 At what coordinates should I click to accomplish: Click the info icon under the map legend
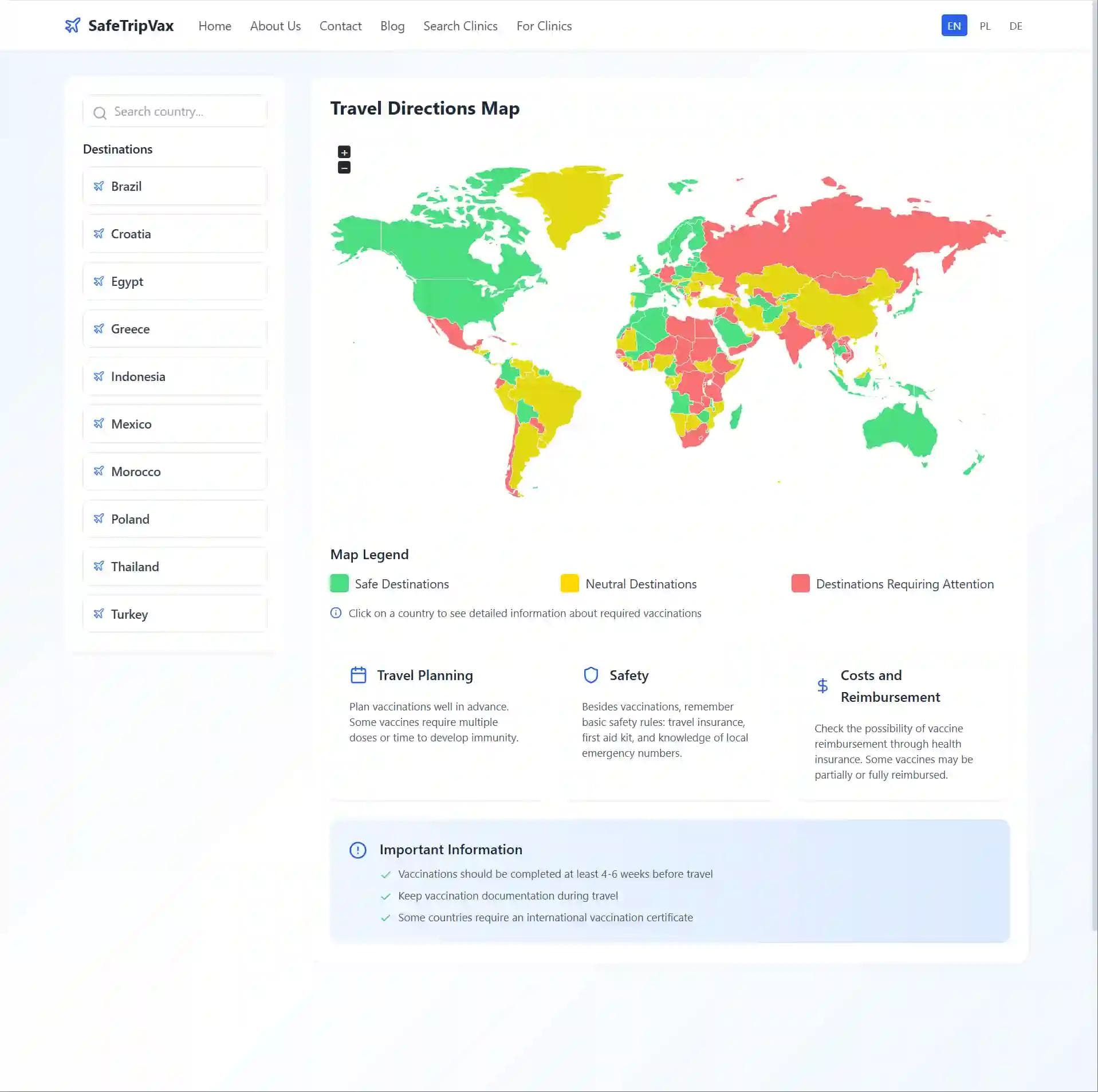click(336, 613)
